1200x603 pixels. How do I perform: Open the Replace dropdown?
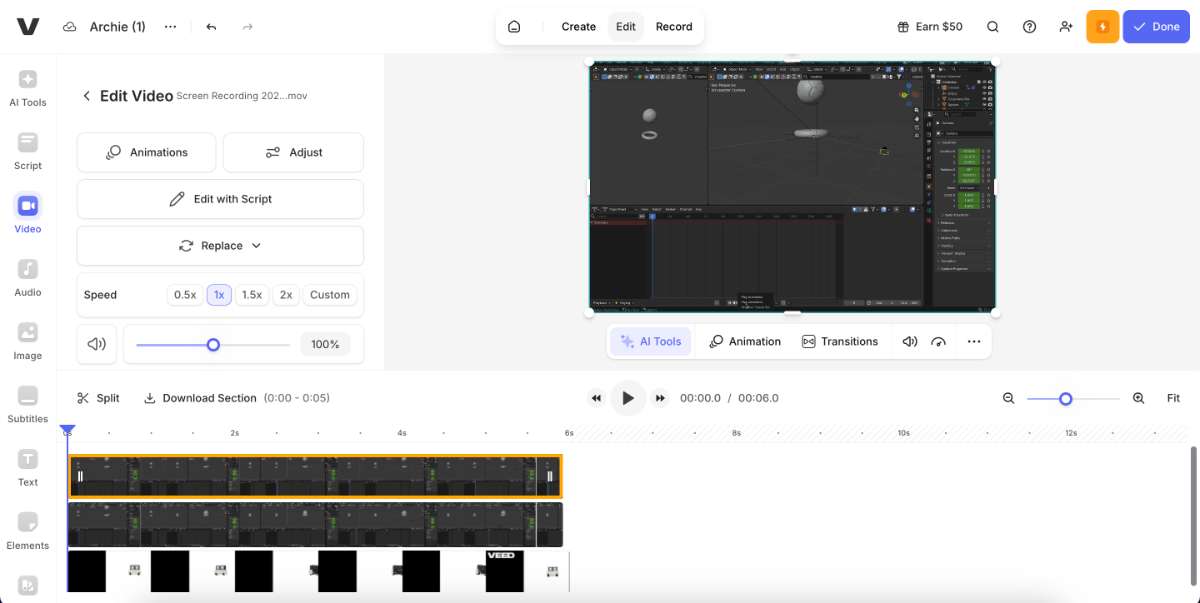pyautogui.click(x=220, y=246)
